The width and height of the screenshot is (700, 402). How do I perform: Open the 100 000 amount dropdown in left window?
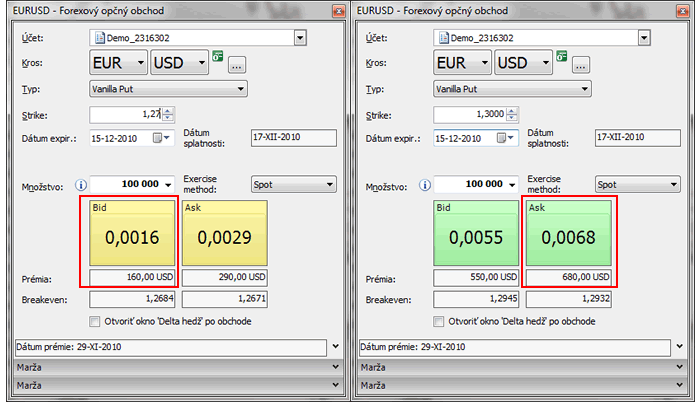pos(168,184)
